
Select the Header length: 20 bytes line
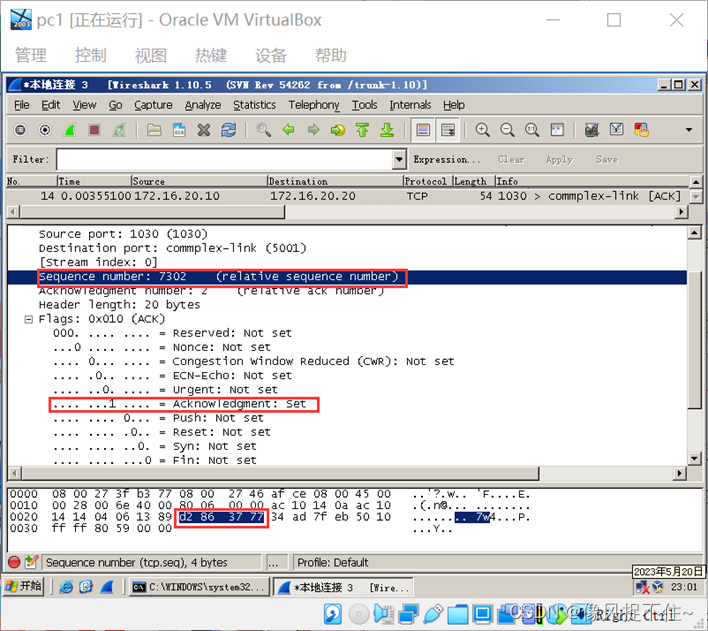point(119,305)
